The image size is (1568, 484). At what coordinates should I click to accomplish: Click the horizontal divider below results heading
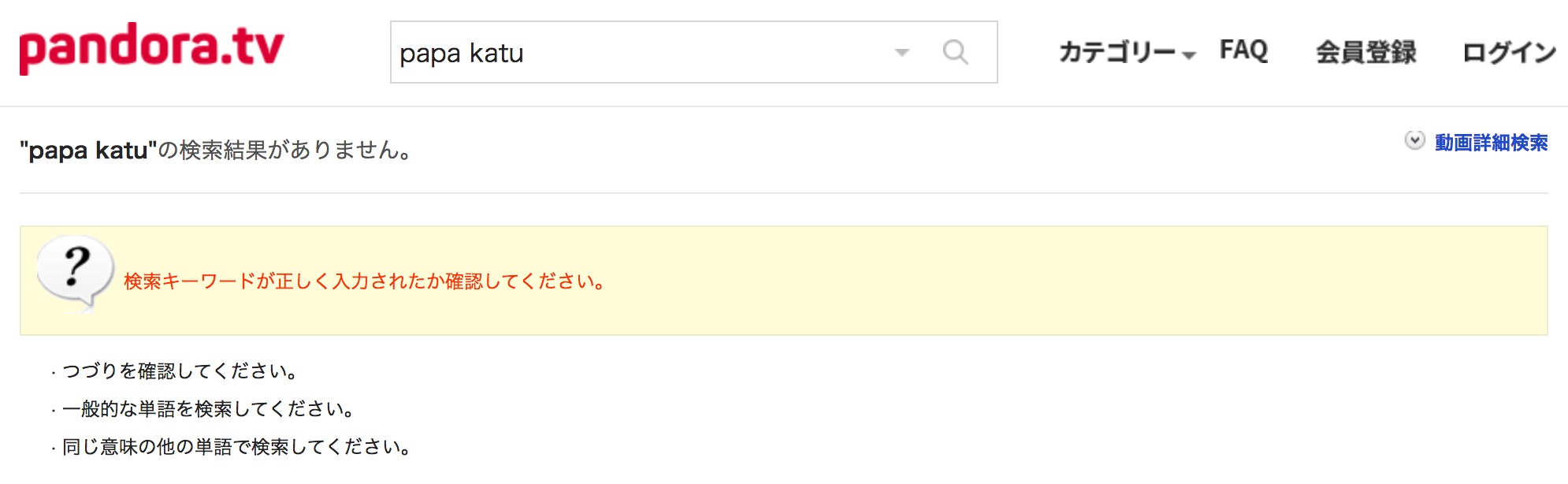[784, 193]
